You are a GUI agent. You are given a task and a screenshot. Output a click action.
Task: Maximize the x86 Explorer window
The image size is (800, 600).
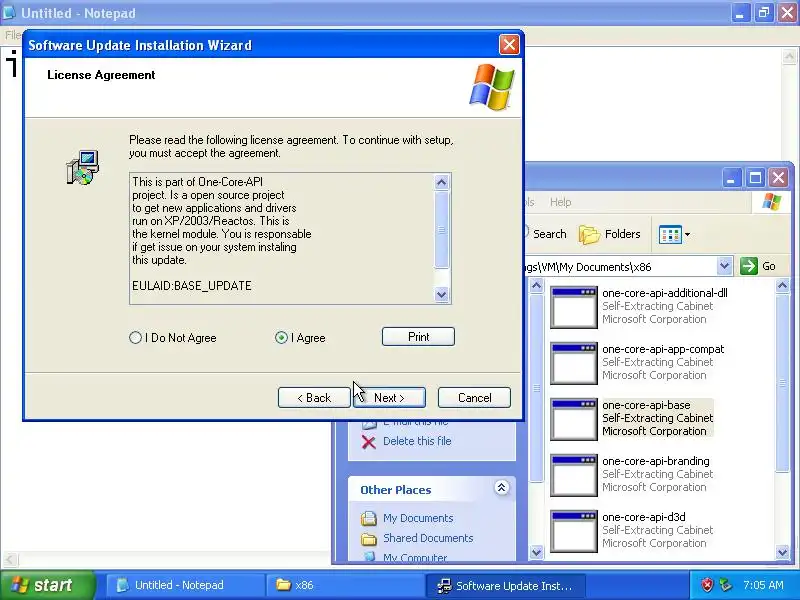tap(755, 178)
